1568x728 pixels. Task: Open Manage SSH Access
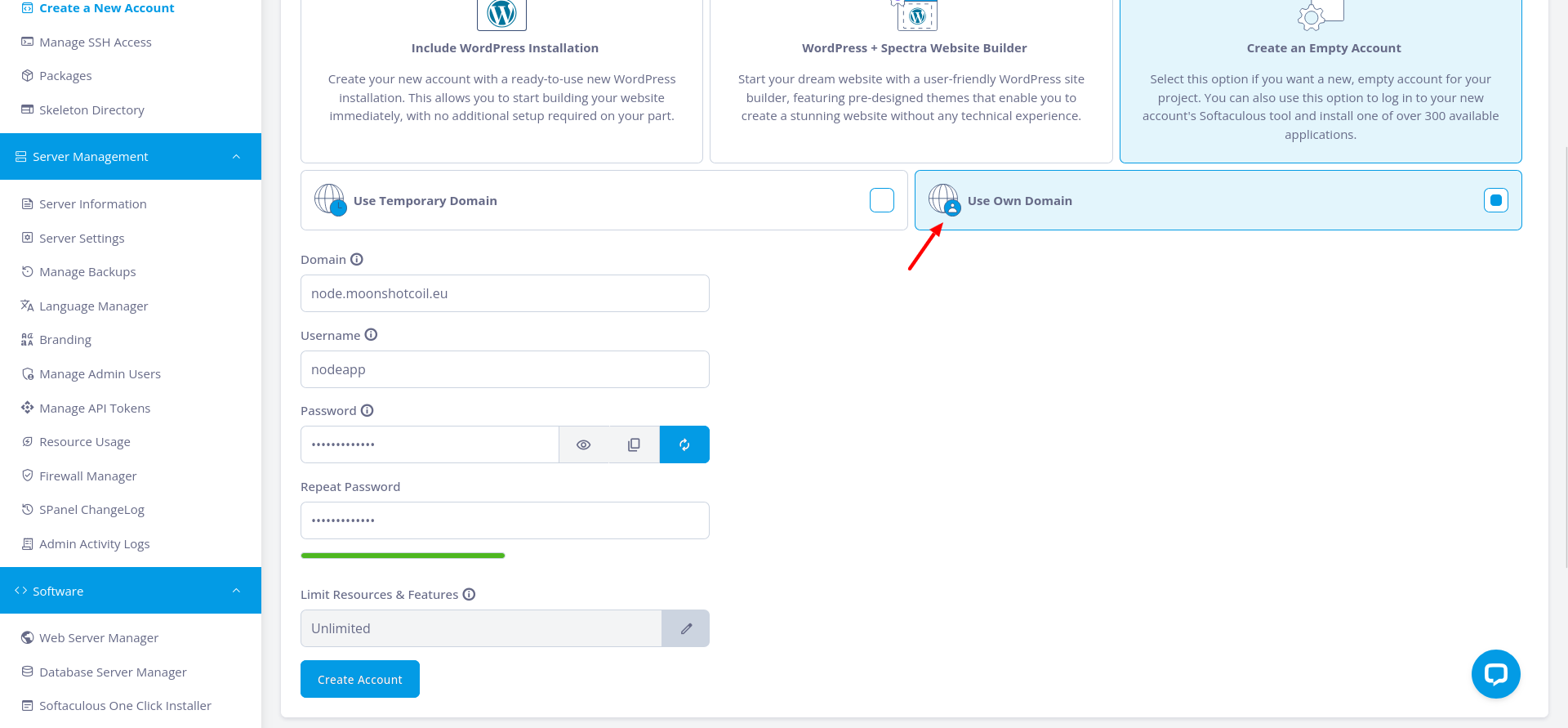coord(96,42)
